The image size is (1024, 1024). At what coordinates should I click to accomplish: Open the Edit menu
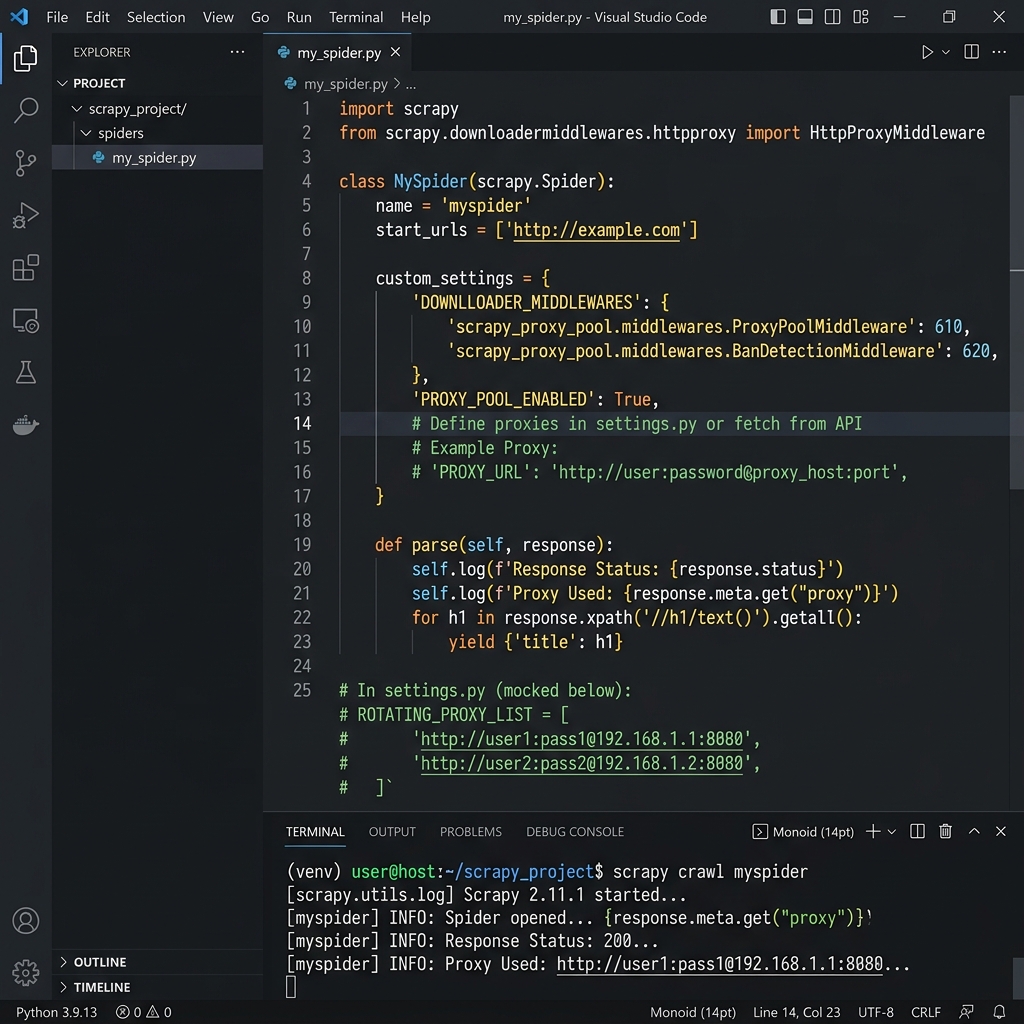pyautogui.click(x=97, y=17)
